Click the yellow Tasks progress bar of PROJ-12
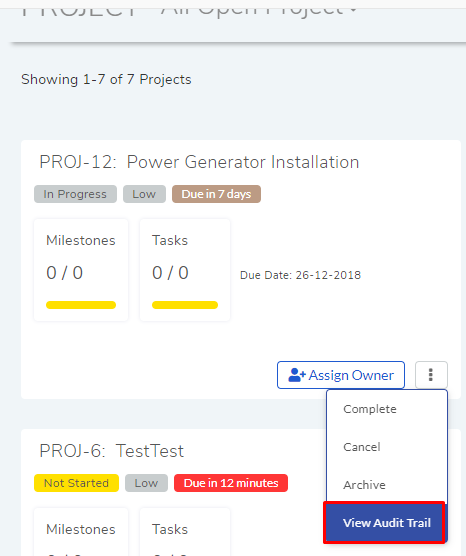Image resolution: width=466 pixels, height=556 pixels. tap(185, 305)
